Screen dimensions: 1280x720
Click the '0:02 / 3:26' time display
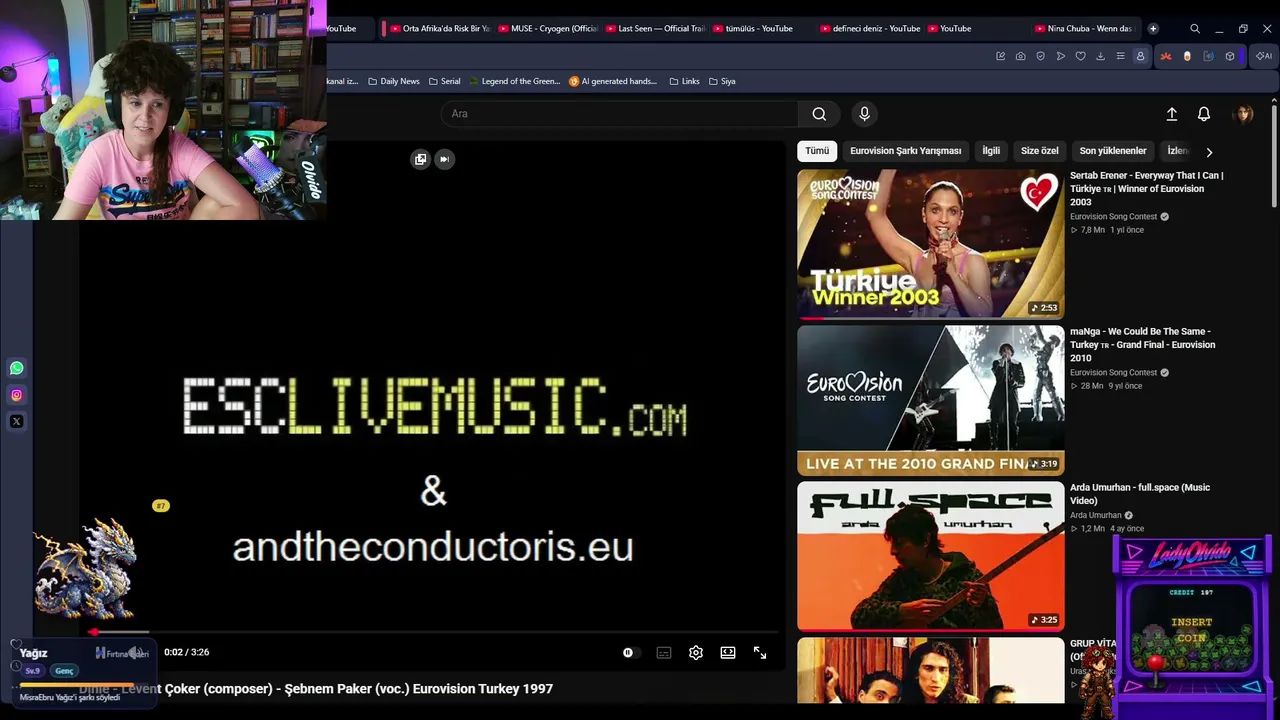pyautogui.click(x=187, y=653)
